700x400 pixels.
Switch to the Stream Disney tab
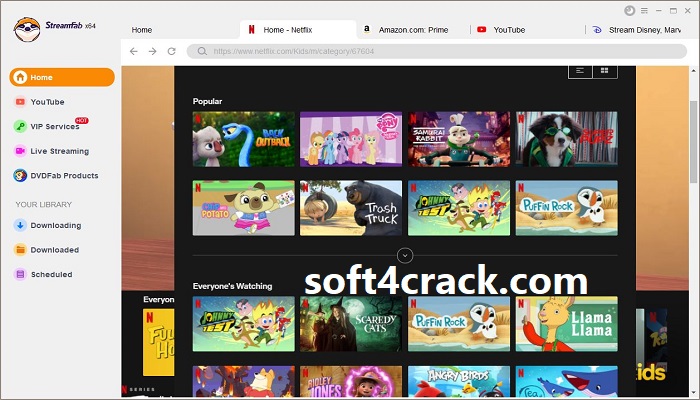[638, 30]
